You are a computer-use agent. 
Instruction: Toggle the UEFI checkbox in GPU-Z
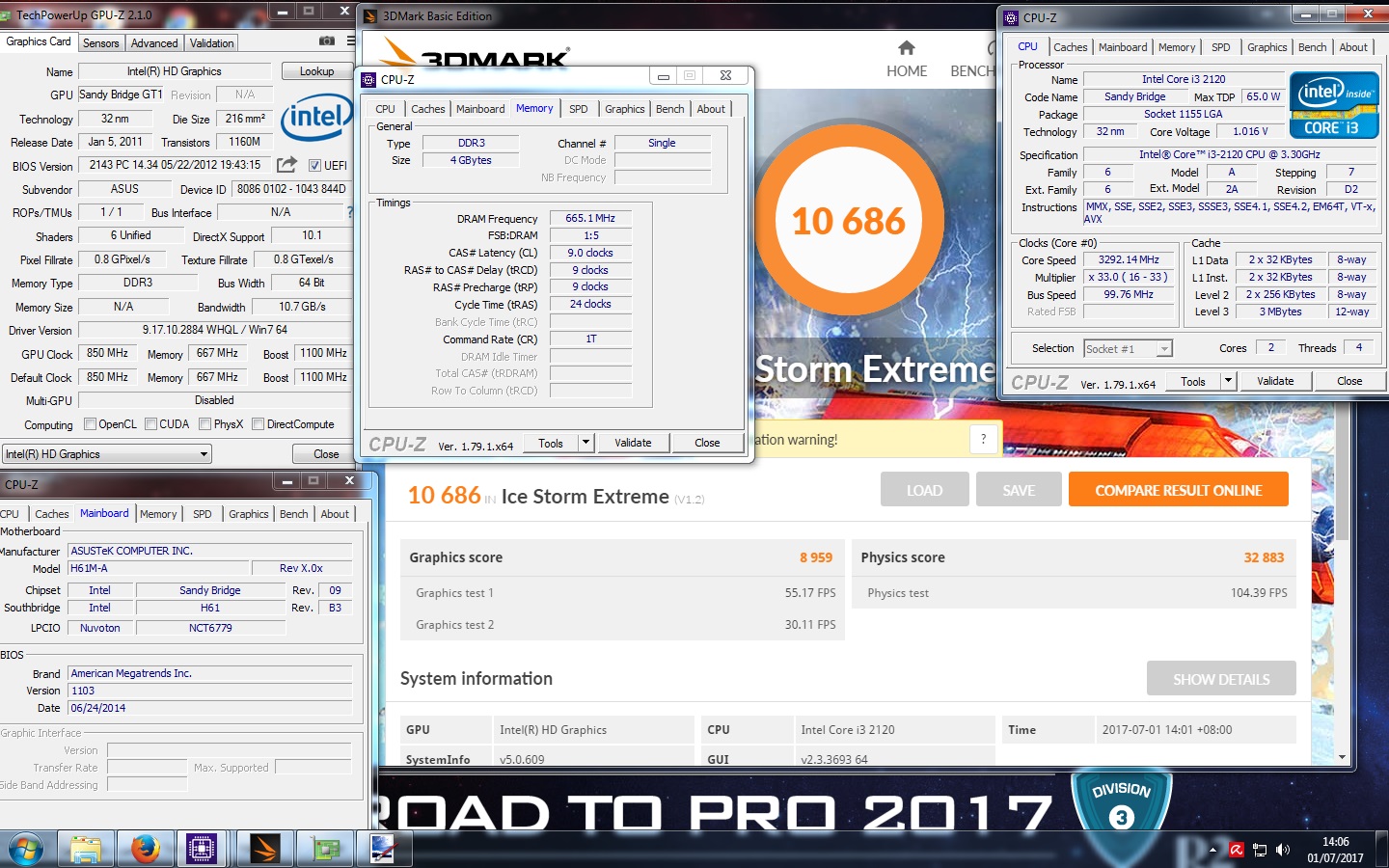(313, 165)
